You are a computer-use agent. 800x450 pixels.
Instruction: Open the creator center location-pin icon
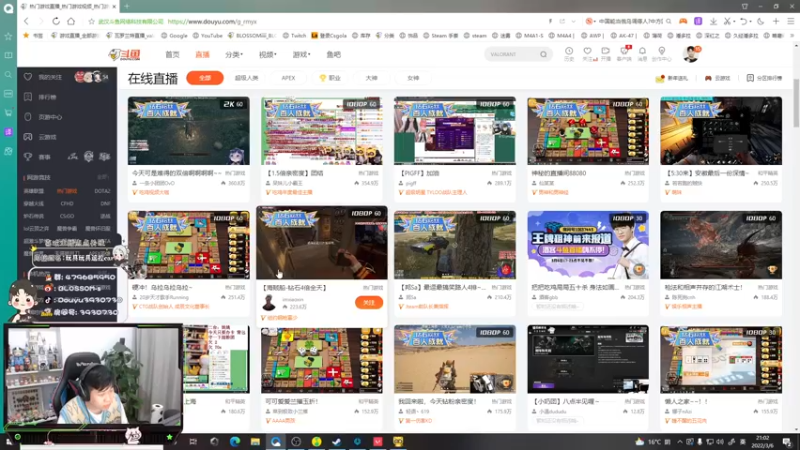tap(662, 51)
